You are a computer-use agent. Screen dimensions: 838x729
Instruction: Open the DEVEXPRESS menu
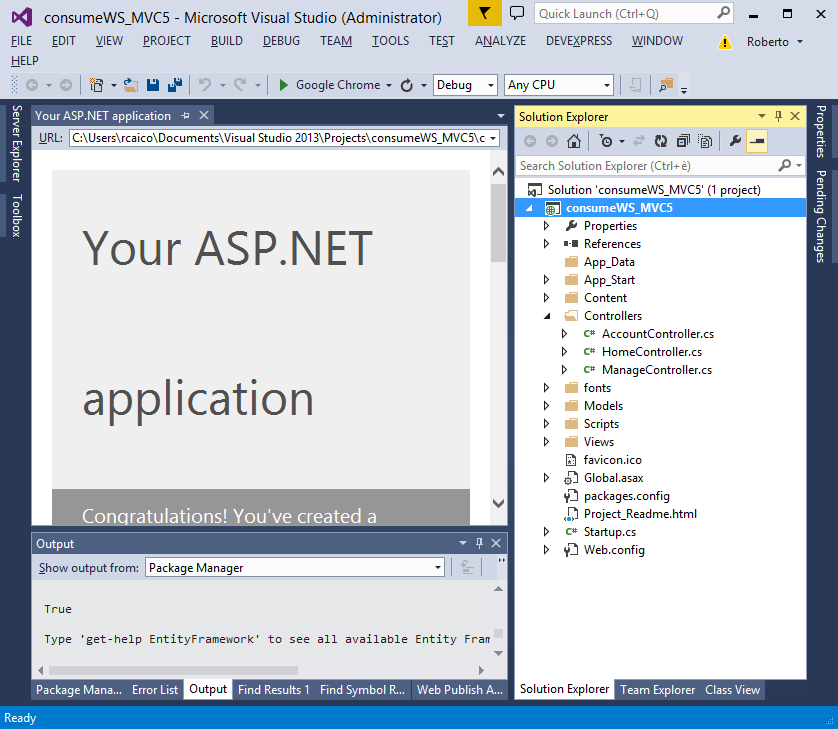(579, 41)
